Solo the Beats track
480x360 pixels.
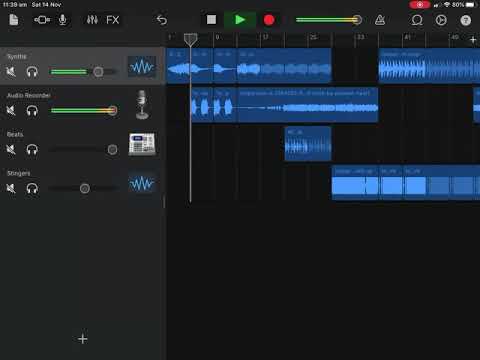click(32, 149)
